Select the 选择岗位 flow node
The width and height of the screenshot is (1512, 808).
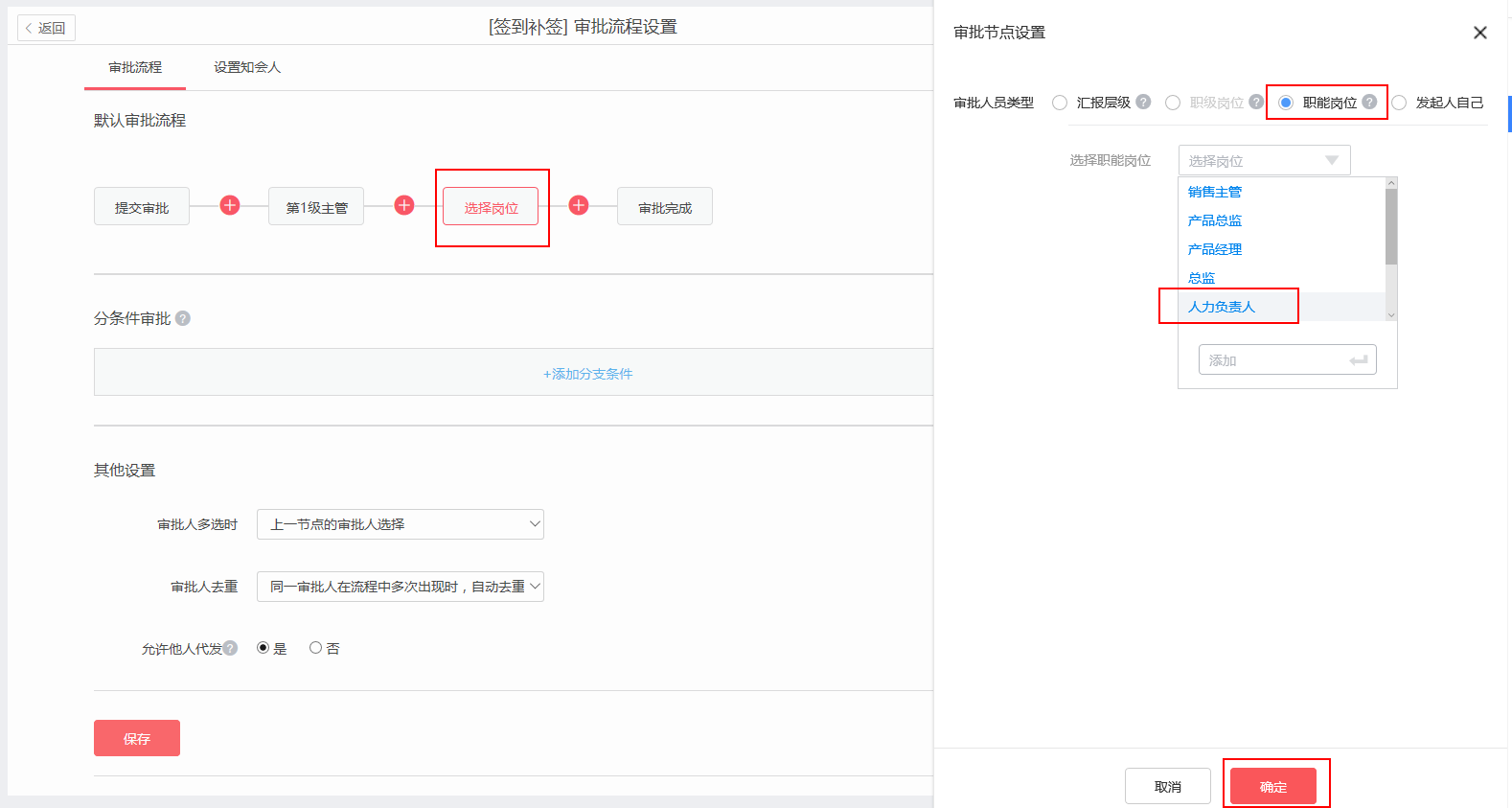pos(491,206)
